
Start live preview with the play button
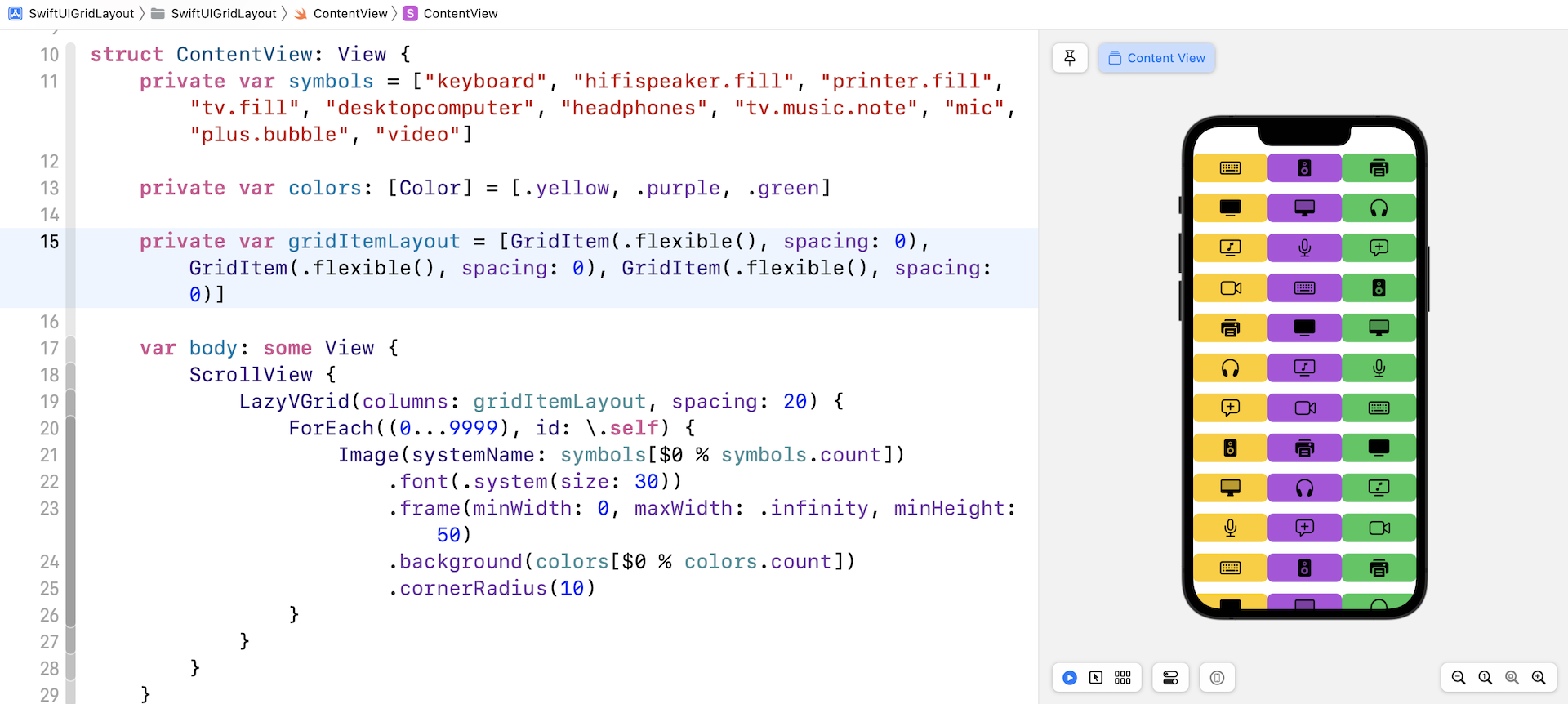point(1070,678)
